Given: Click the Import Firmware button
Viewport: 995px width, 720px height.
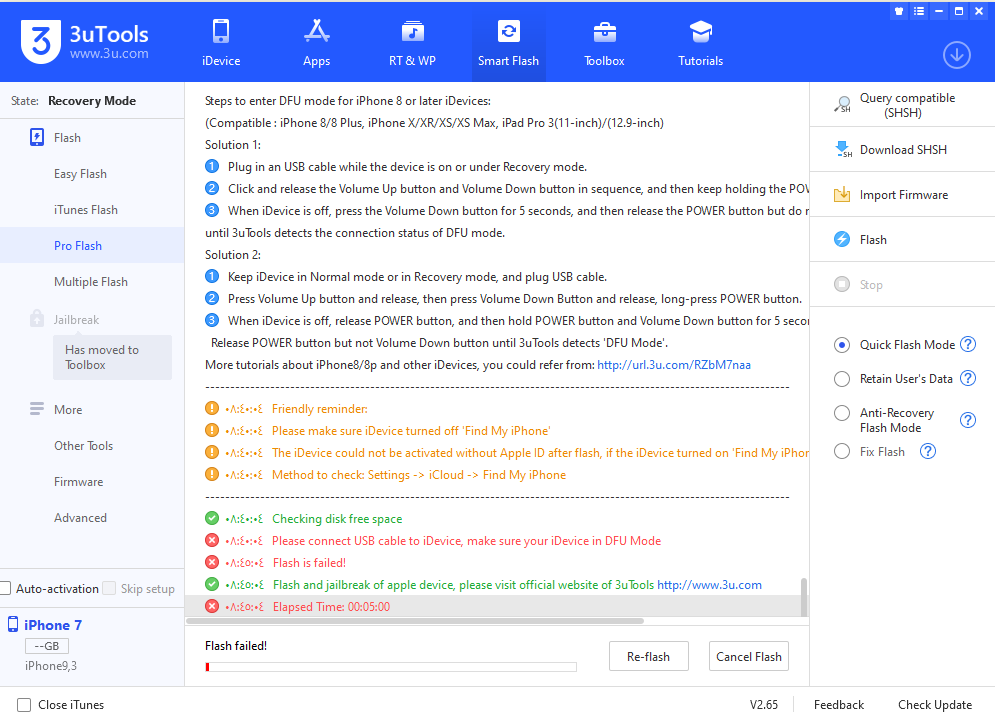Looking at the screenshot, I should coord(902,194).
